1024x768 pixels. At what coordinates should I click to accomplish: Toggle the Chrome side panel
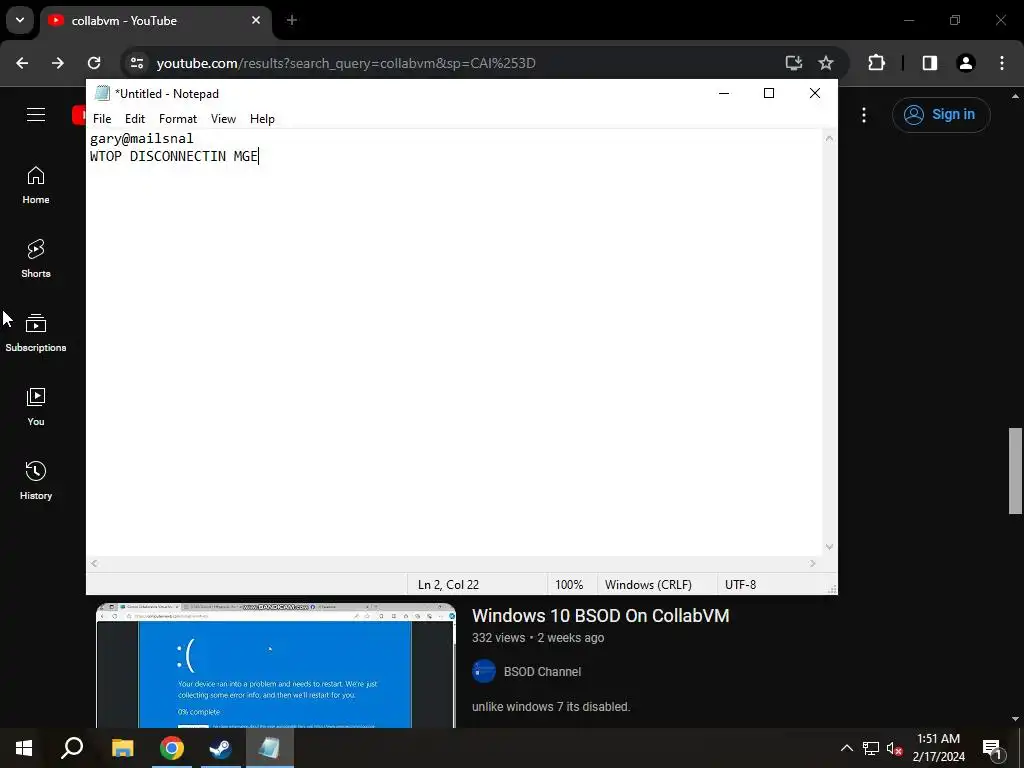point(929,63)
